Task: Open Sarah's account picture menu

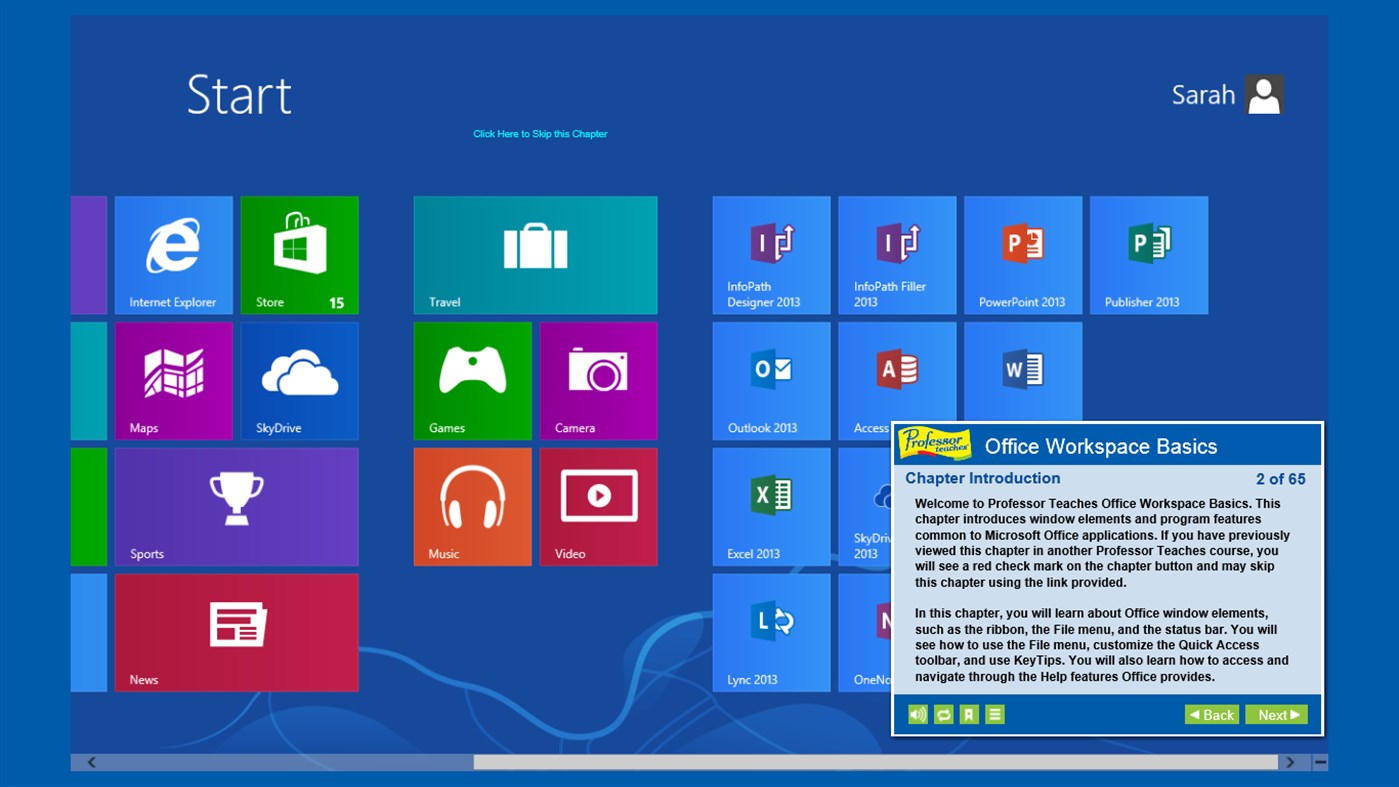Action: tap(1263, 93)
